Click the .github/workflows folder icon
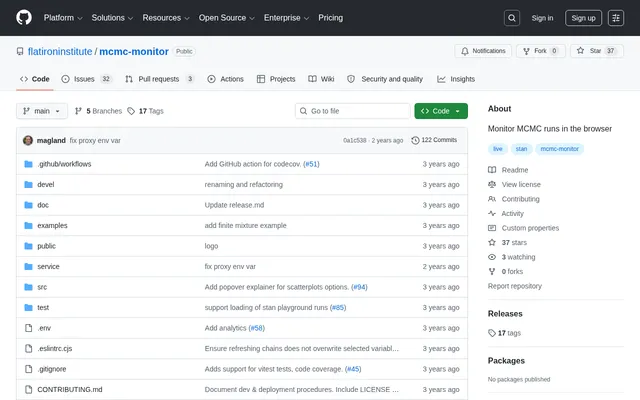 [28, 164]
